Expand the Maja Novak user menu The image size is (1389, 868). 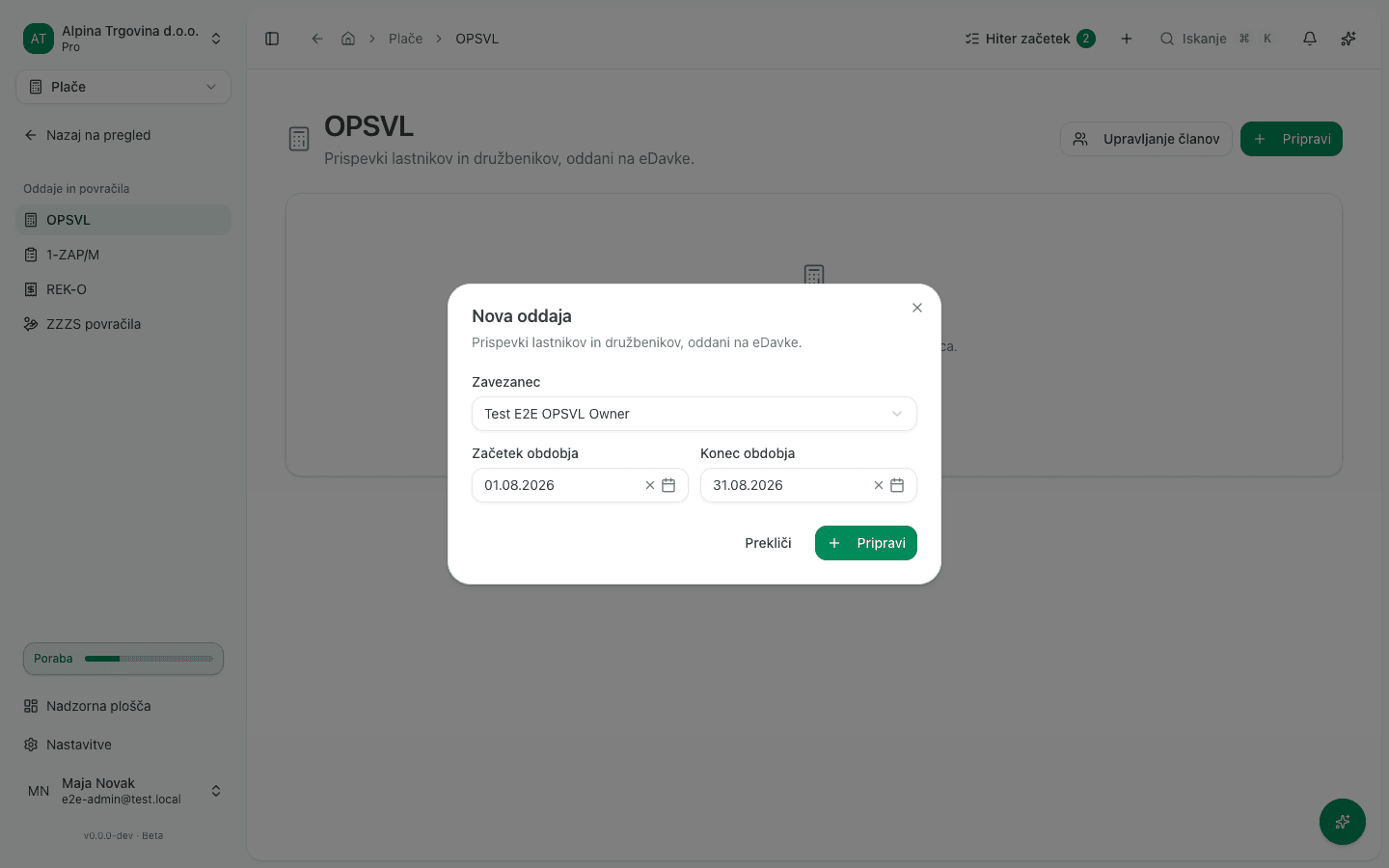click(123, 791)
